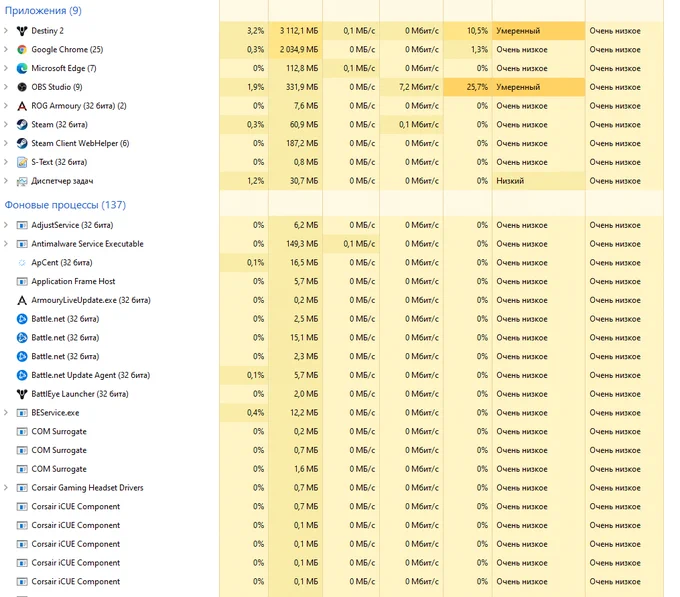Click the Google Chrome icon

coord(22,49)
